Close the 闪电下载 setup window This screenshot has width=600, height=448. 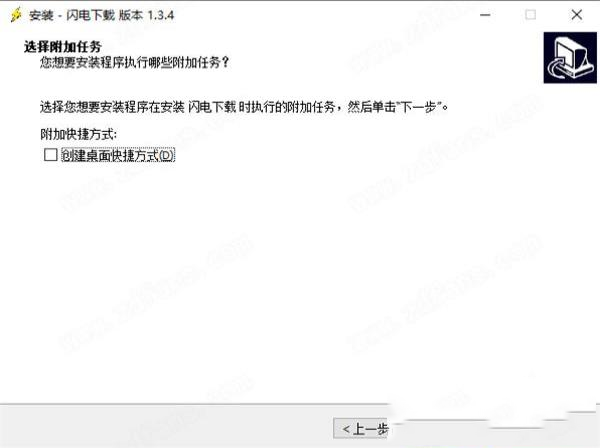(577, 15)
